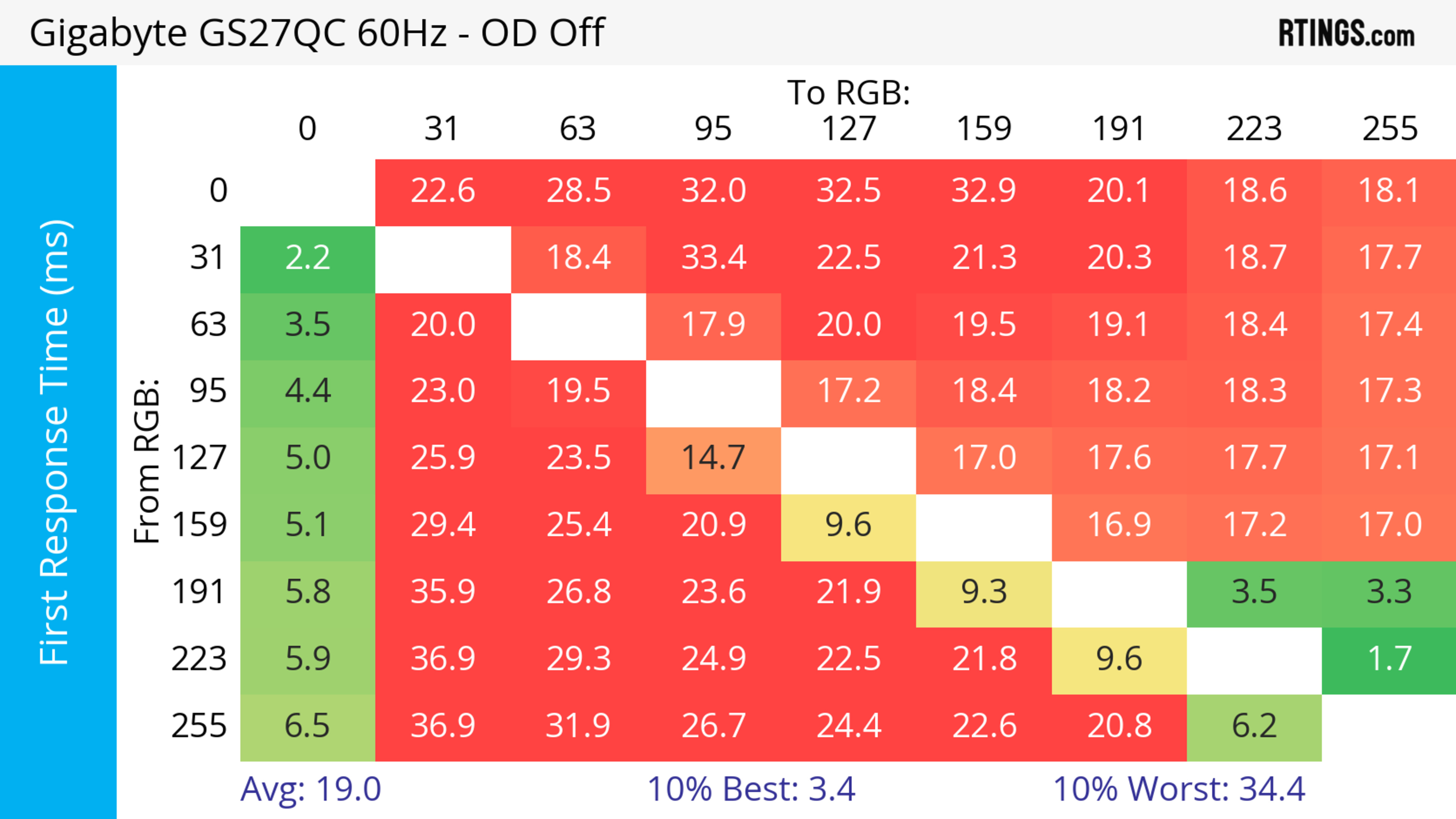The image size is (1456, 819).
Task: Click the 10% Worst: 34.4 statistic
Action: 1179,789
